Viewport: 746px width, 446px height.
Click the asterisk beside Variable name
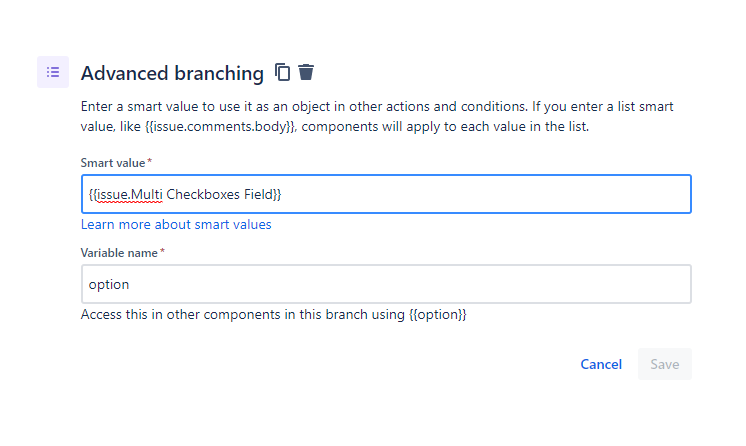point(162,252)
